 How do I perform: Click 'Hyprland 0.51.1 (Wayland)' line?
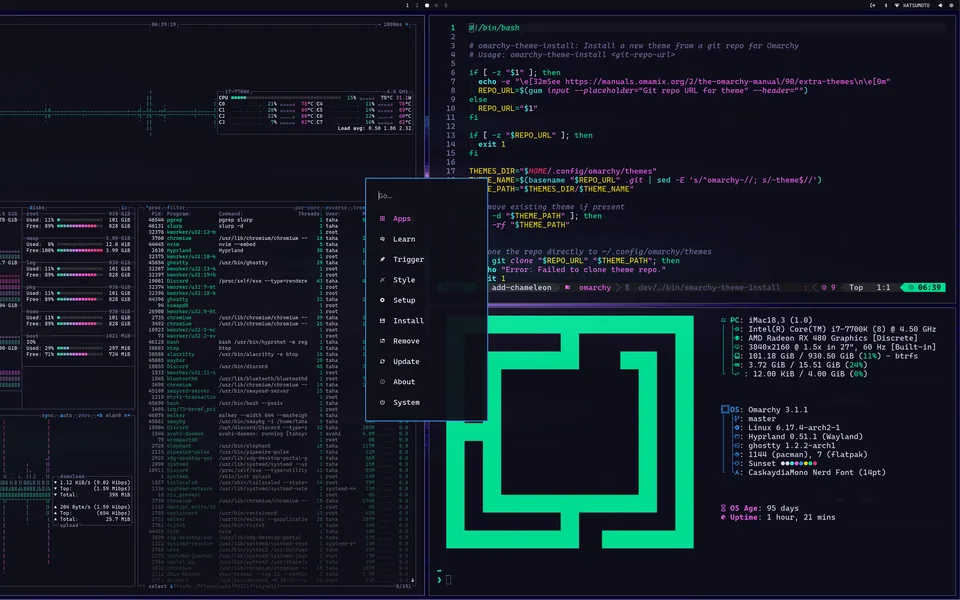point(805,437)
